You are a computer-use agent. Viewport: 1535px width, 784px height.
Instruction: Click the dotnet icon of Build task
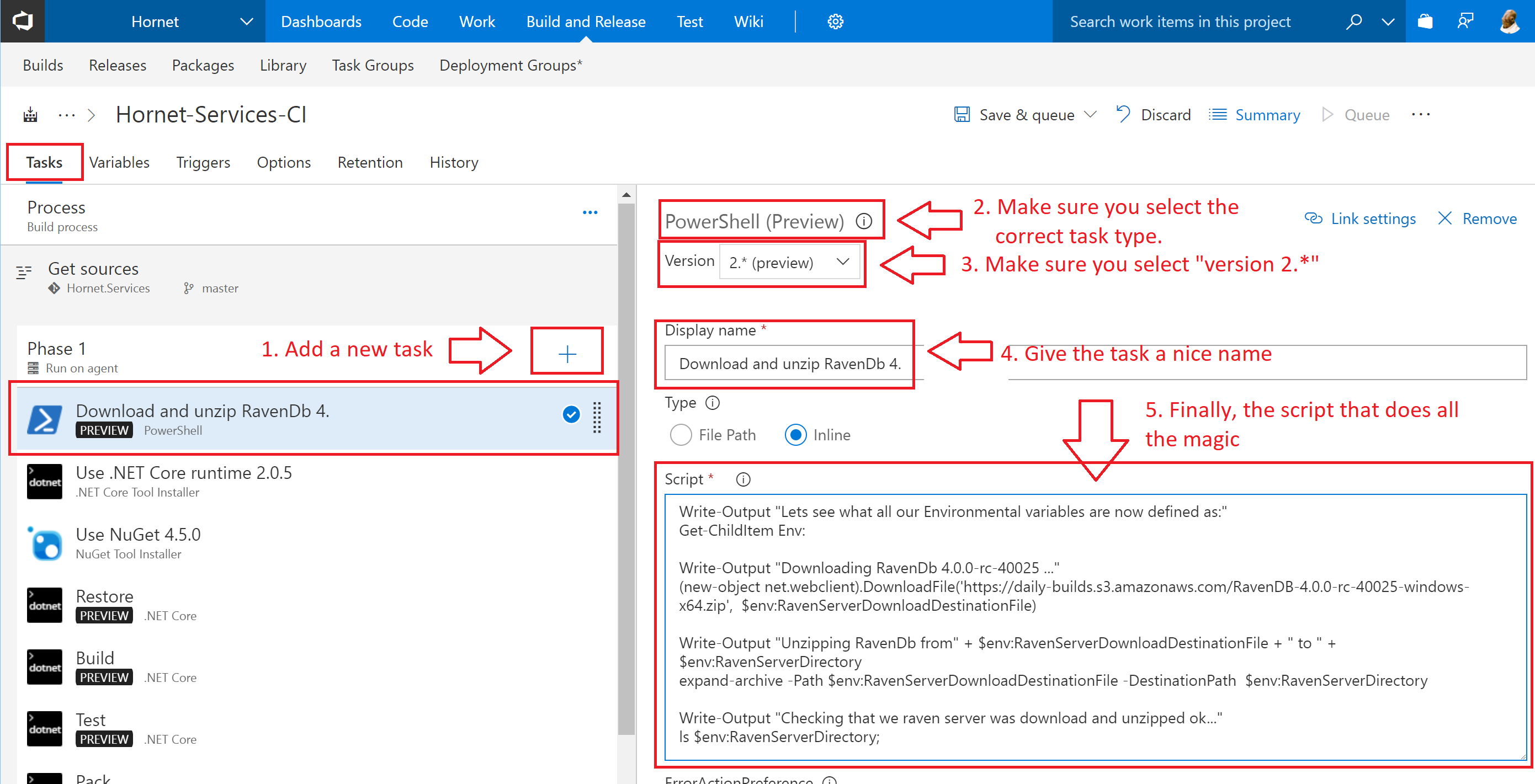[x=45, y=667]
